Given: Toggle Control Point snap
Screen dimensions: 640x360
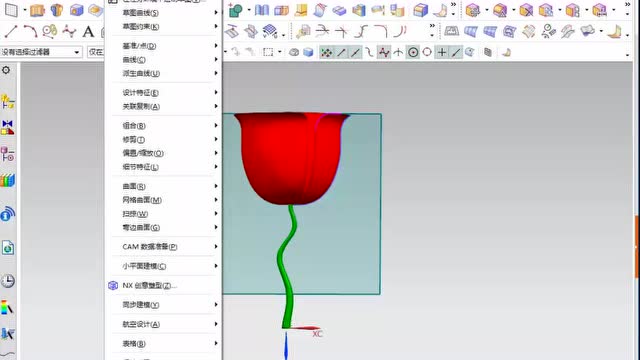Looking at the screenshot, I should tap(369, 52).
